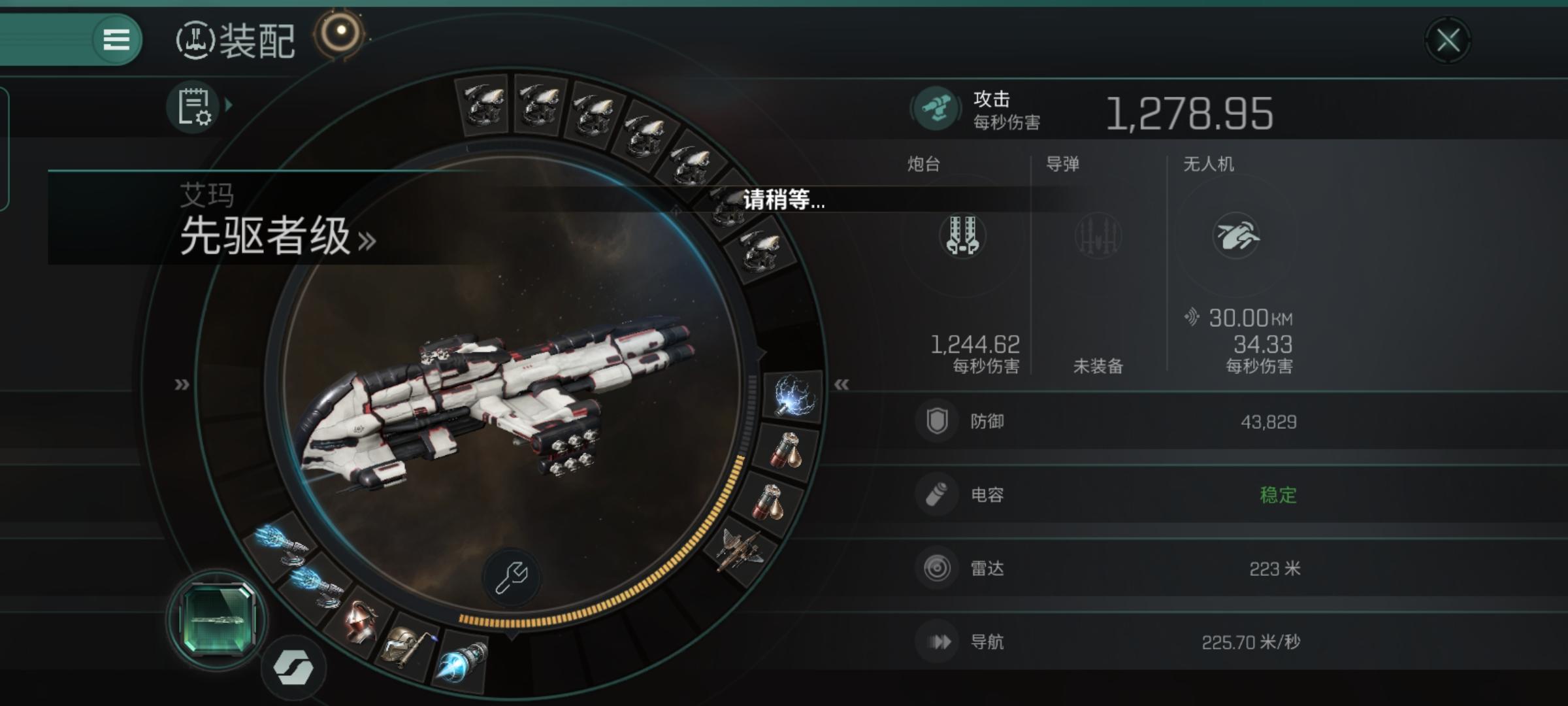Tap the ship hangar hexagon thumbnail
The height and width of the screenshot is (706, 1568).
point(217,619)
